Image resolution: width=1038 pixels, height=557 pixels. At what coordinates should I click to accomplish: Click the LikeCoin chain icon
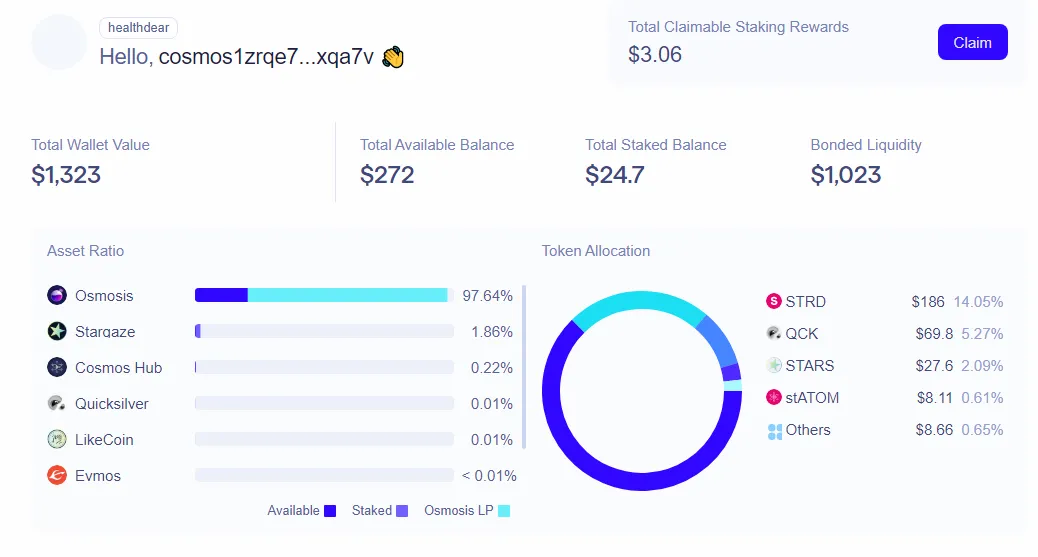coord(57,439)
